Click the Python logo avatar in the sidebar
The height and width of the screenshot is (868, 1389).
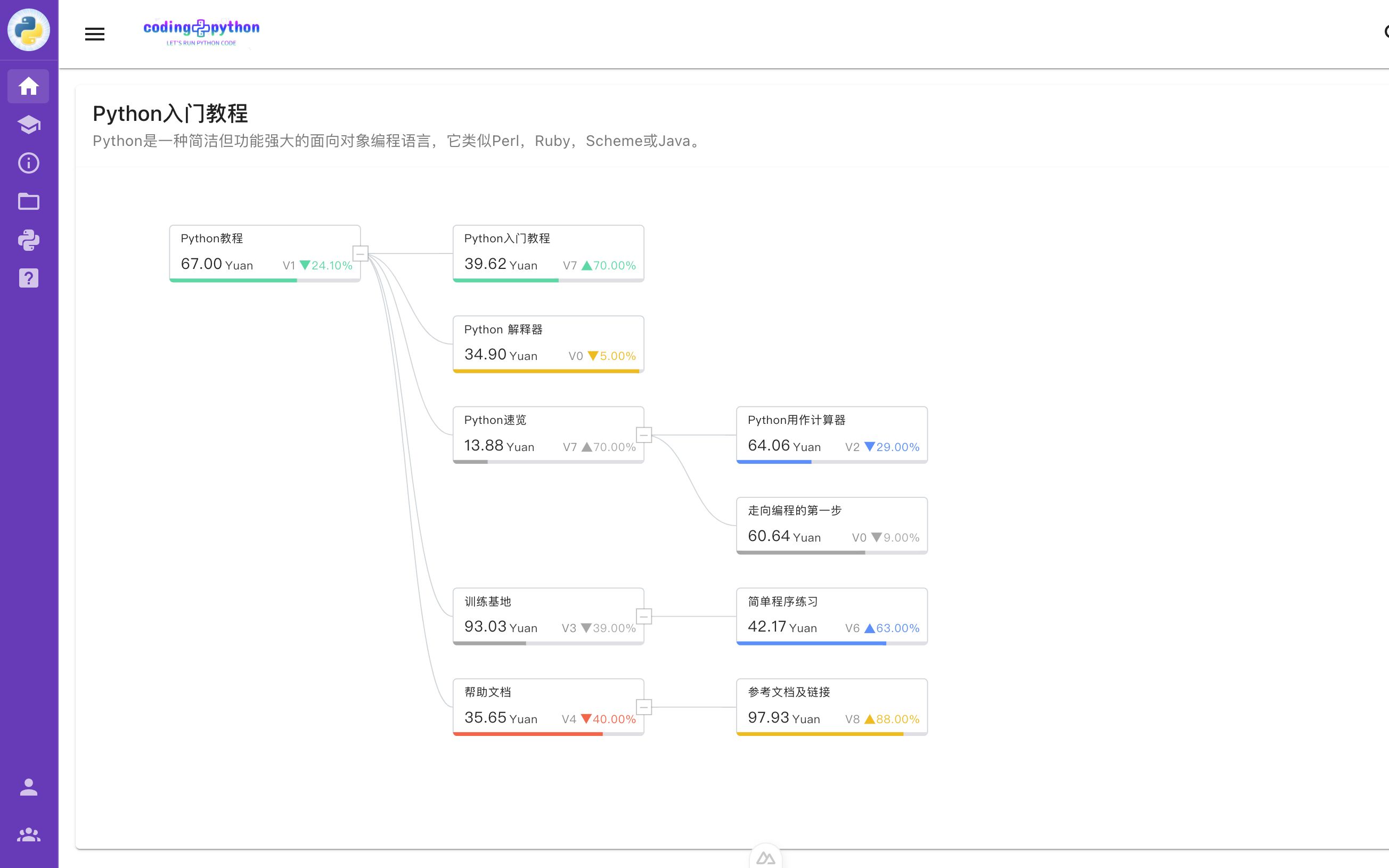coord(29,30)
